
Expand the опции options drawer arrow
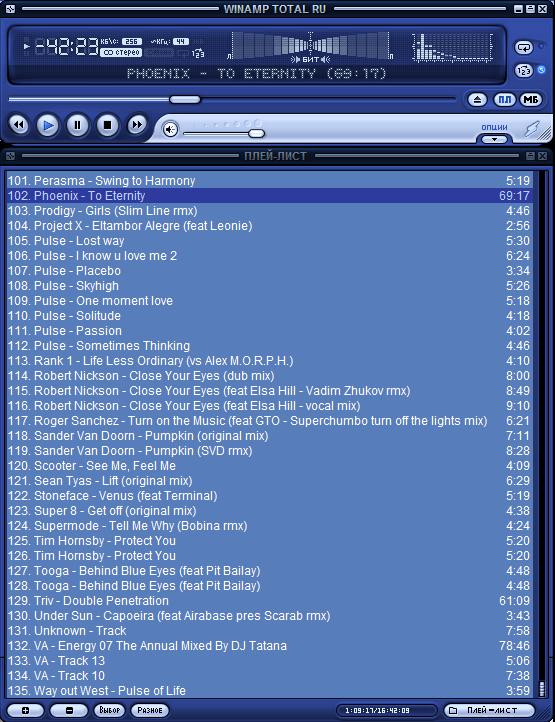click(x=494, y=139)
